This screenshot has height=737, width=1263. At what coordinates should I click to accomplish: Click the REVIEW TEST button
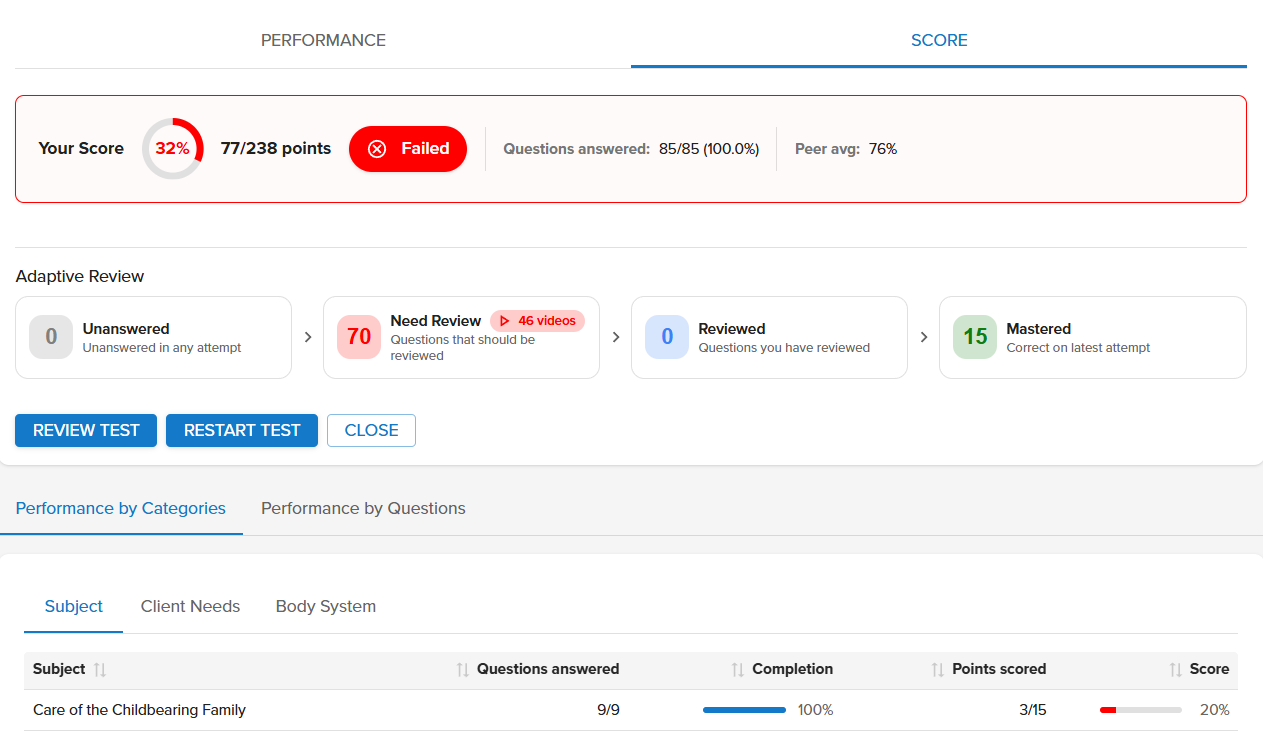click(85, 430)
